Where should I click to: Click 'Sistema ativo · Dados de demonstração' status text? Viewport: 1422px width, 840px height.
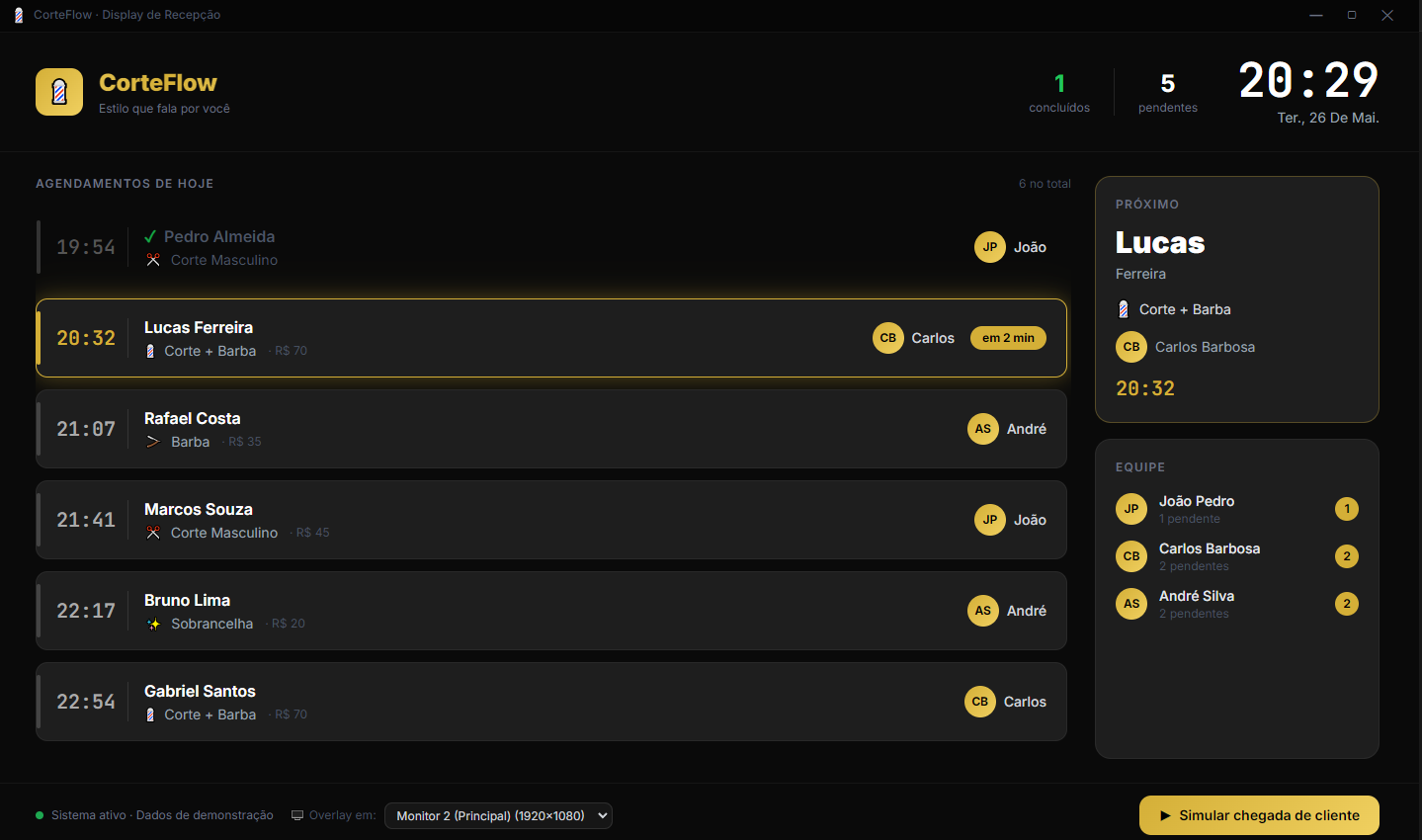162,815
